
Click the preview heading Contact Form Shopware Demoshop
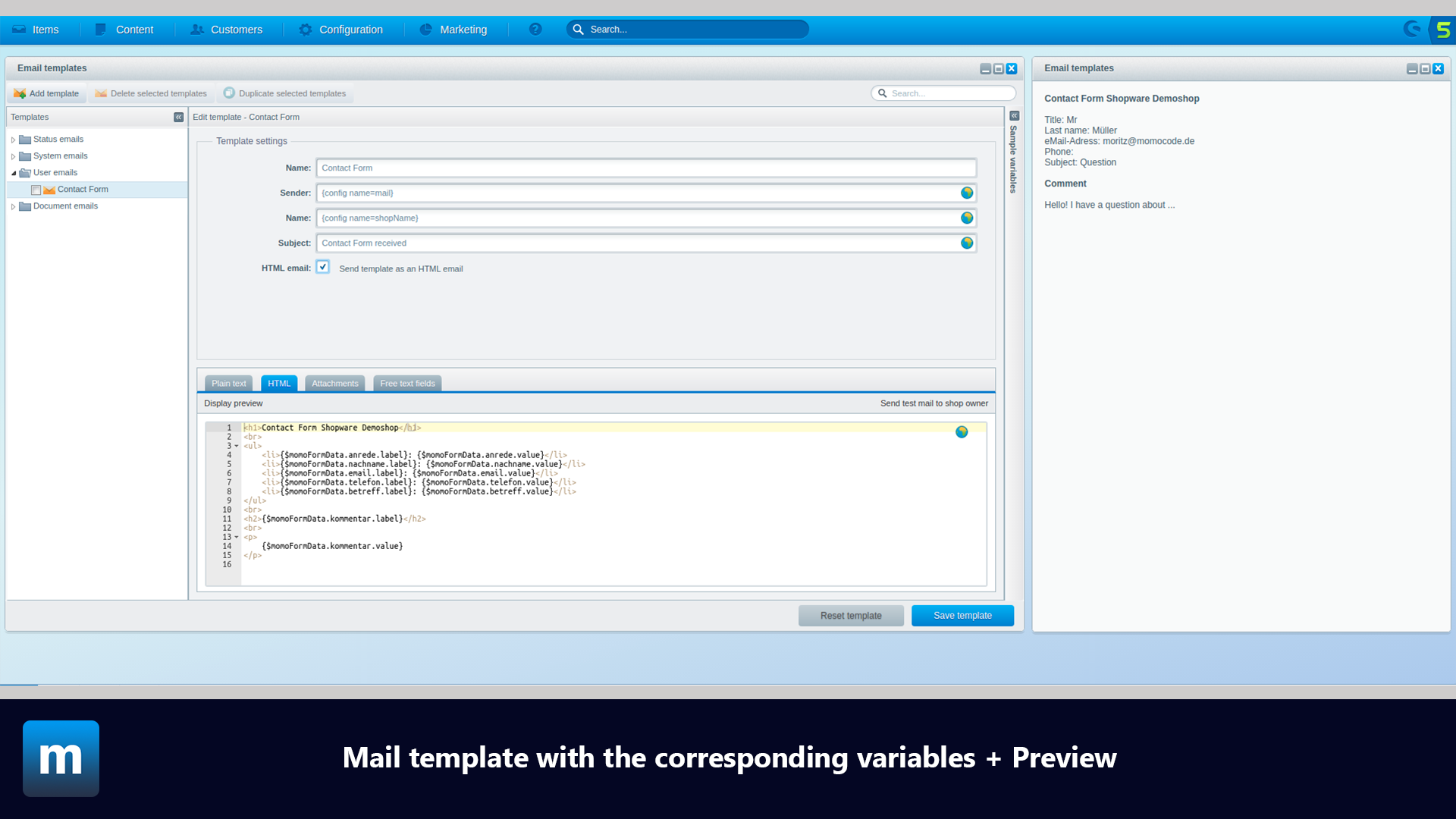pyautogui.click(x=1122, y=99)
